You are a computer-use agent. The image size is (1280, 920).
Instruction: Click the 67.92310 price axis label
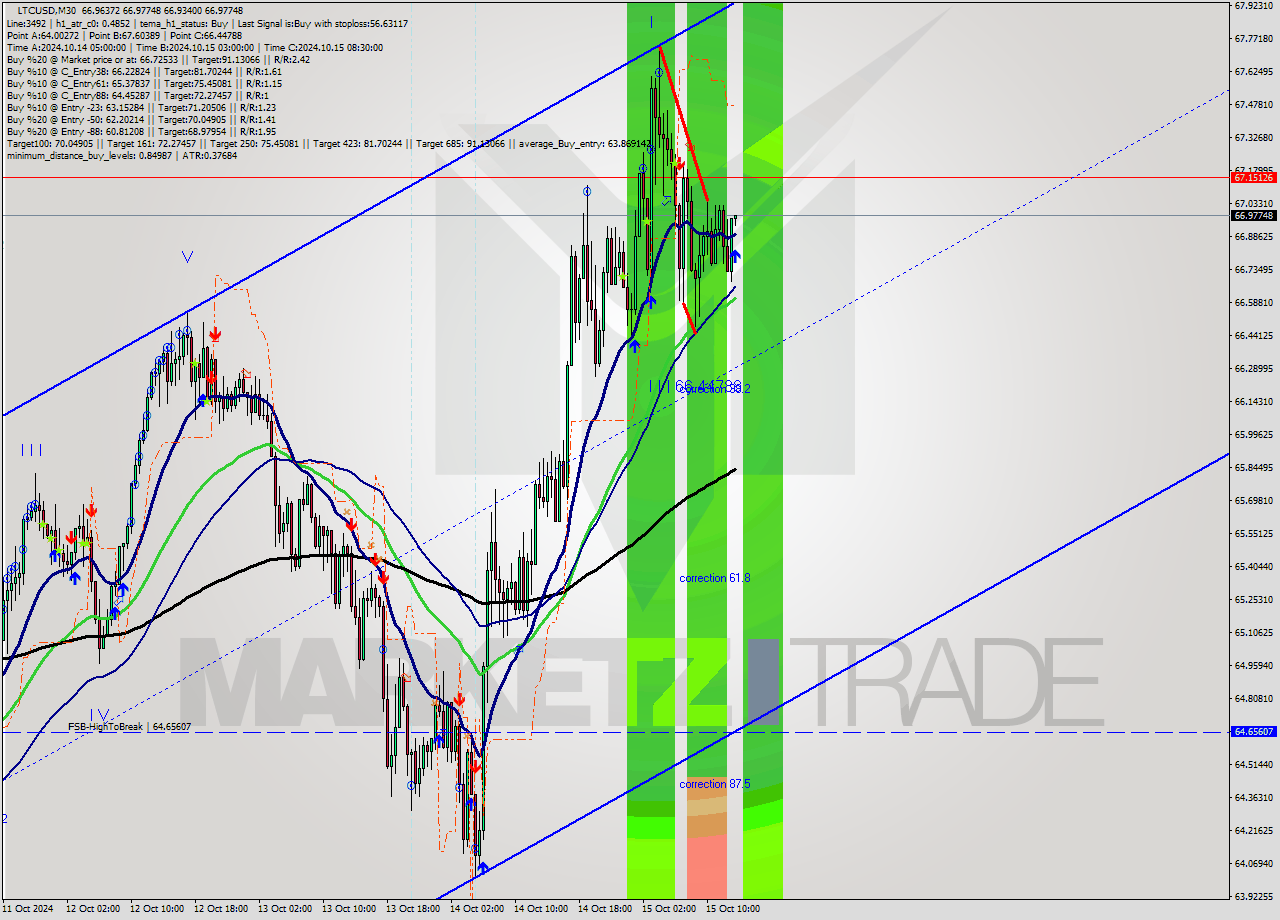pyautogui.click(x=1254, y=5)
